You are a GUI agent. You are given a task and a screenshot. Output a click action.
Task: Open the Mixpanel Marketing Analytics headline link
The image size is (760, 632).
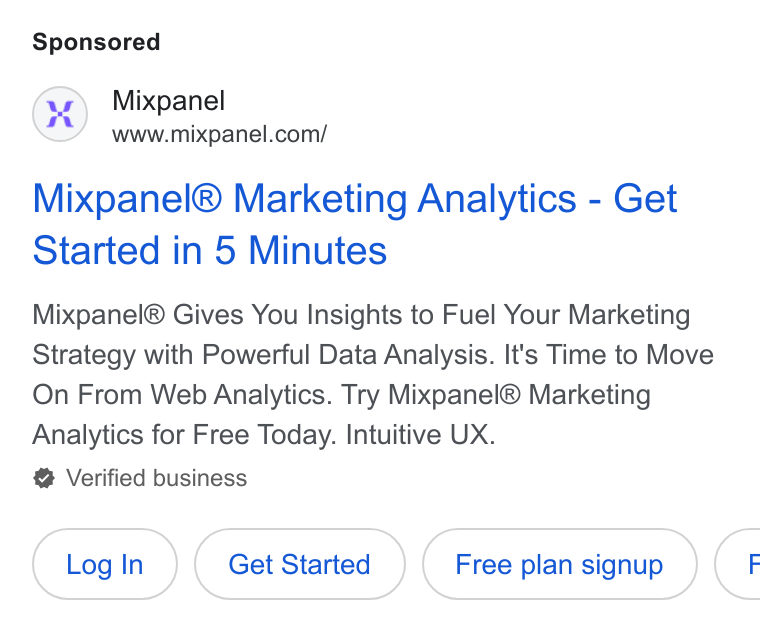(x=355, y=224)
